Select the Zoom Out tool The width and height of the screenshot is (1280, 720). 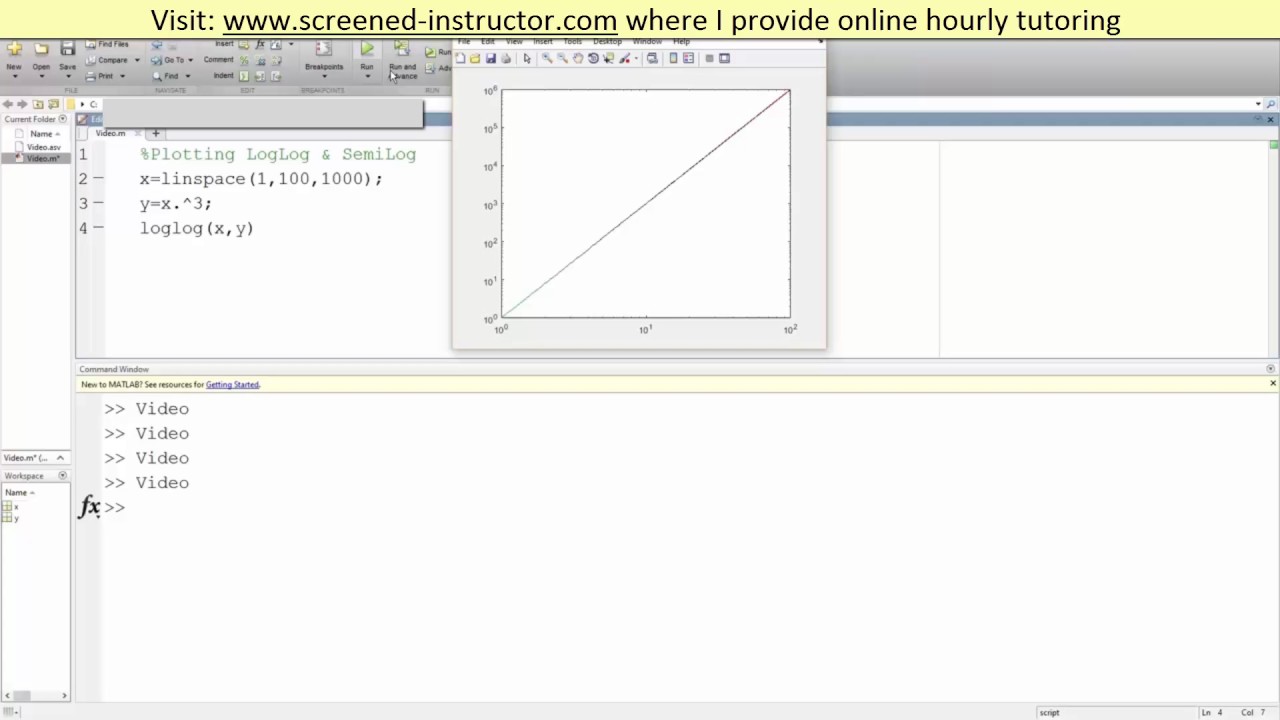click(x=562, y=58)
